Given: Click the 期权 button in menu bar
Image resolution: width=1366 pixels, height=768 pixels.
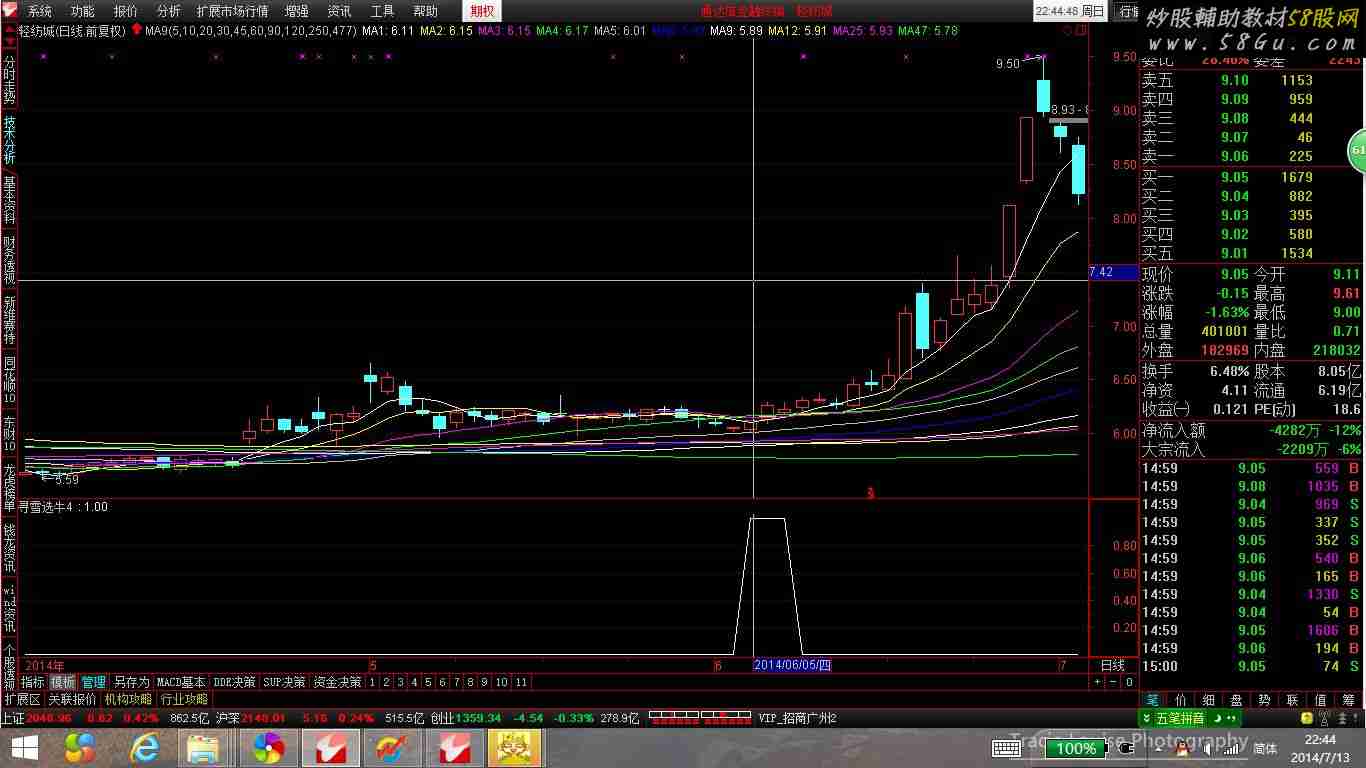Looking at the screenshot, I should click(x=482, y=11).
